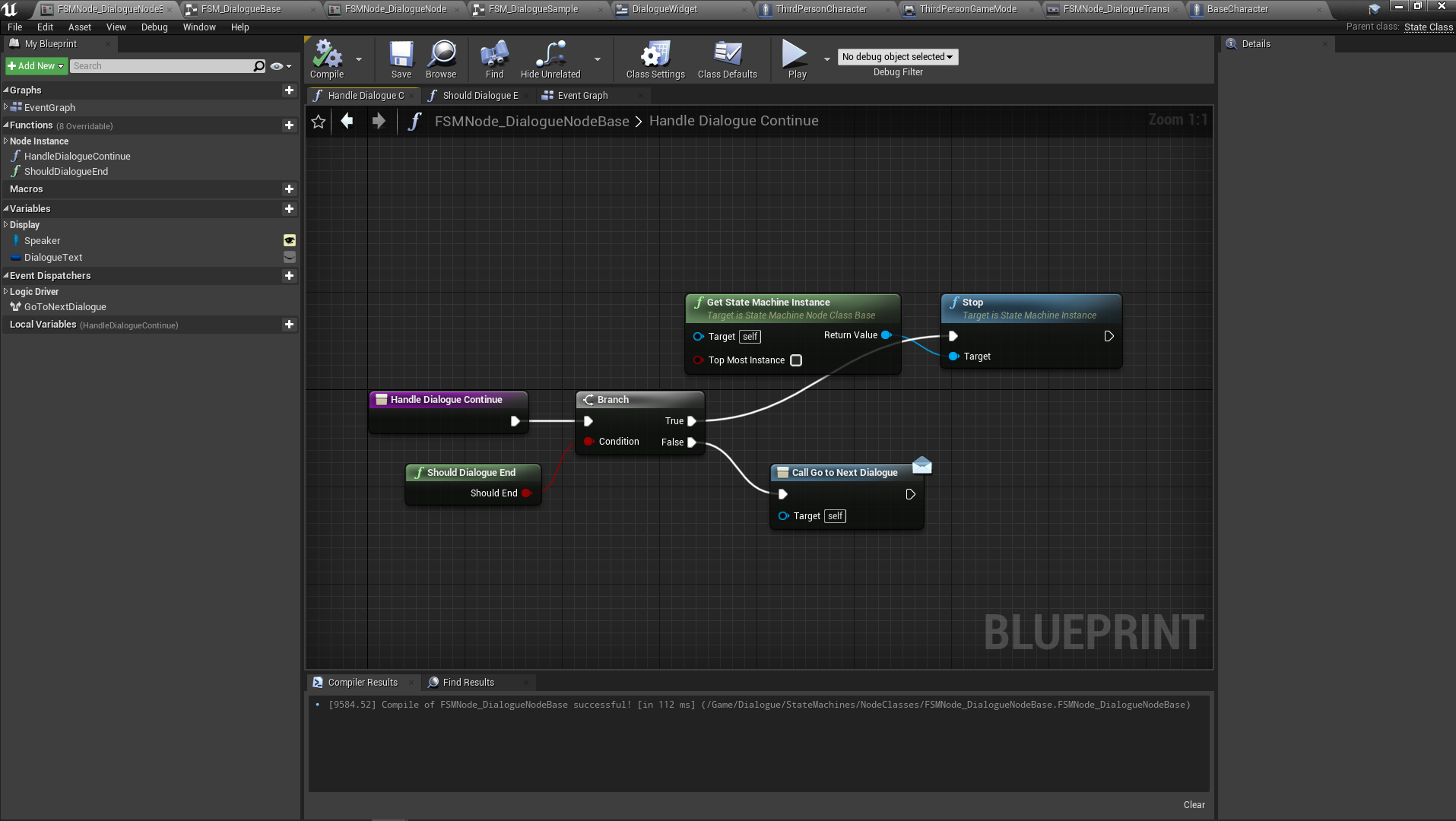1456x821 pixels.
Task: Expand the EventGraph tree item
Action: pos(6,107)
